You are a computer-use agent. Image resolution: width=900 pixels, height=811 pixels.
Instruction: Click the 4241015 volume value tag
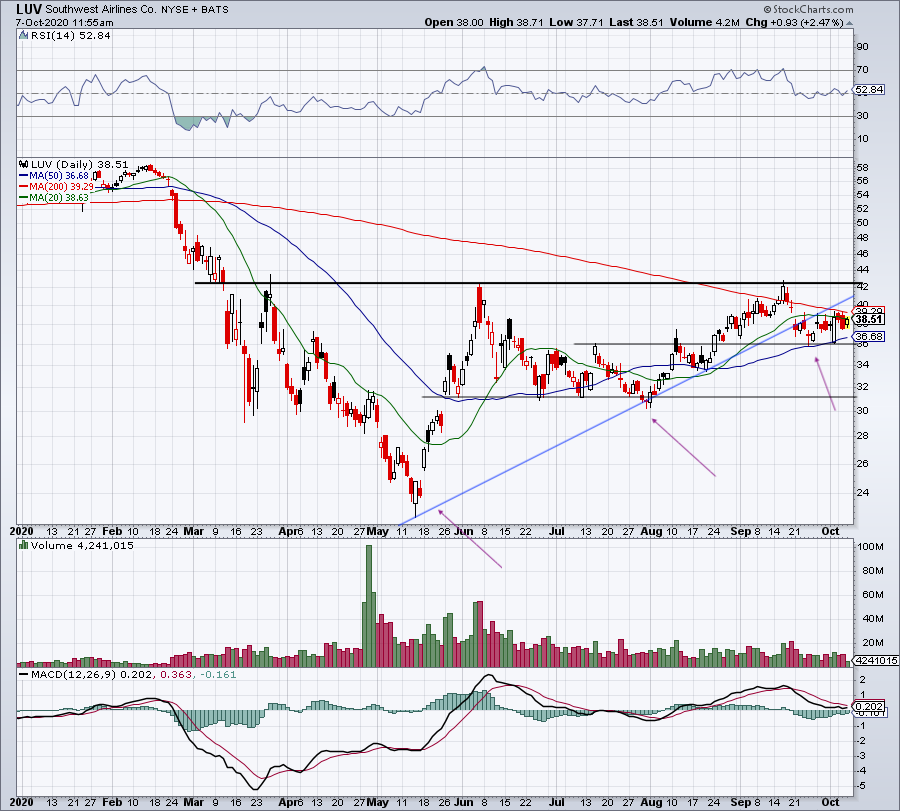(x=876, y=661)
